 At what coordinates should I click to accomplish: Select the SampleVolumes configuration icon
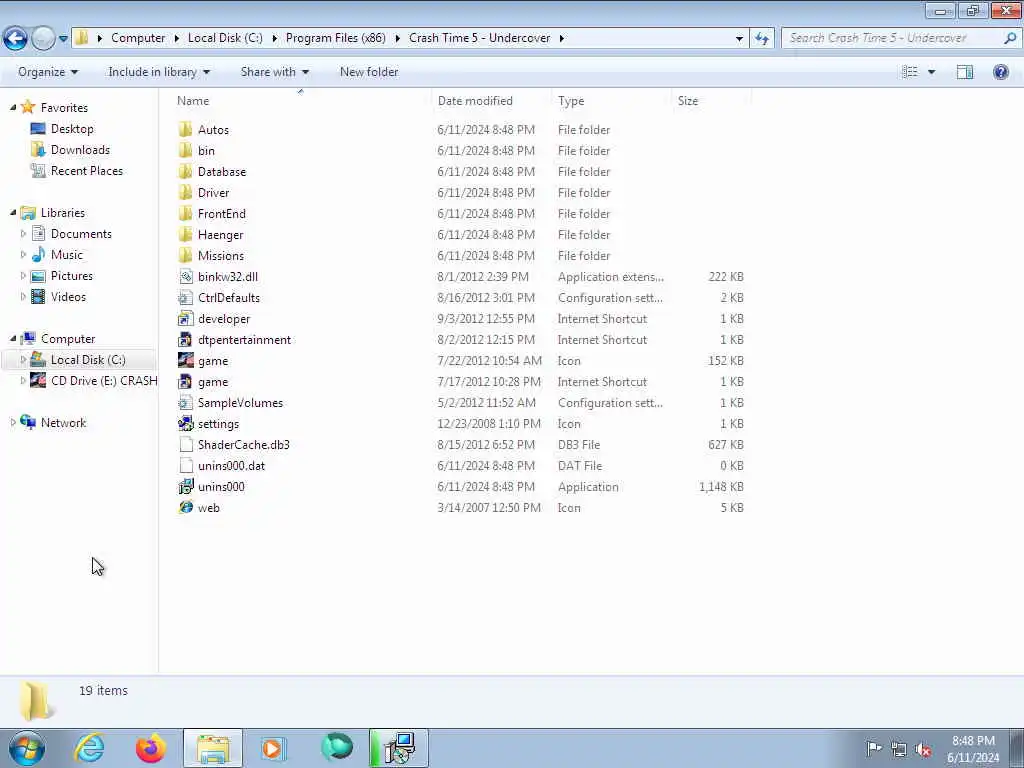[x=186, y=402]
